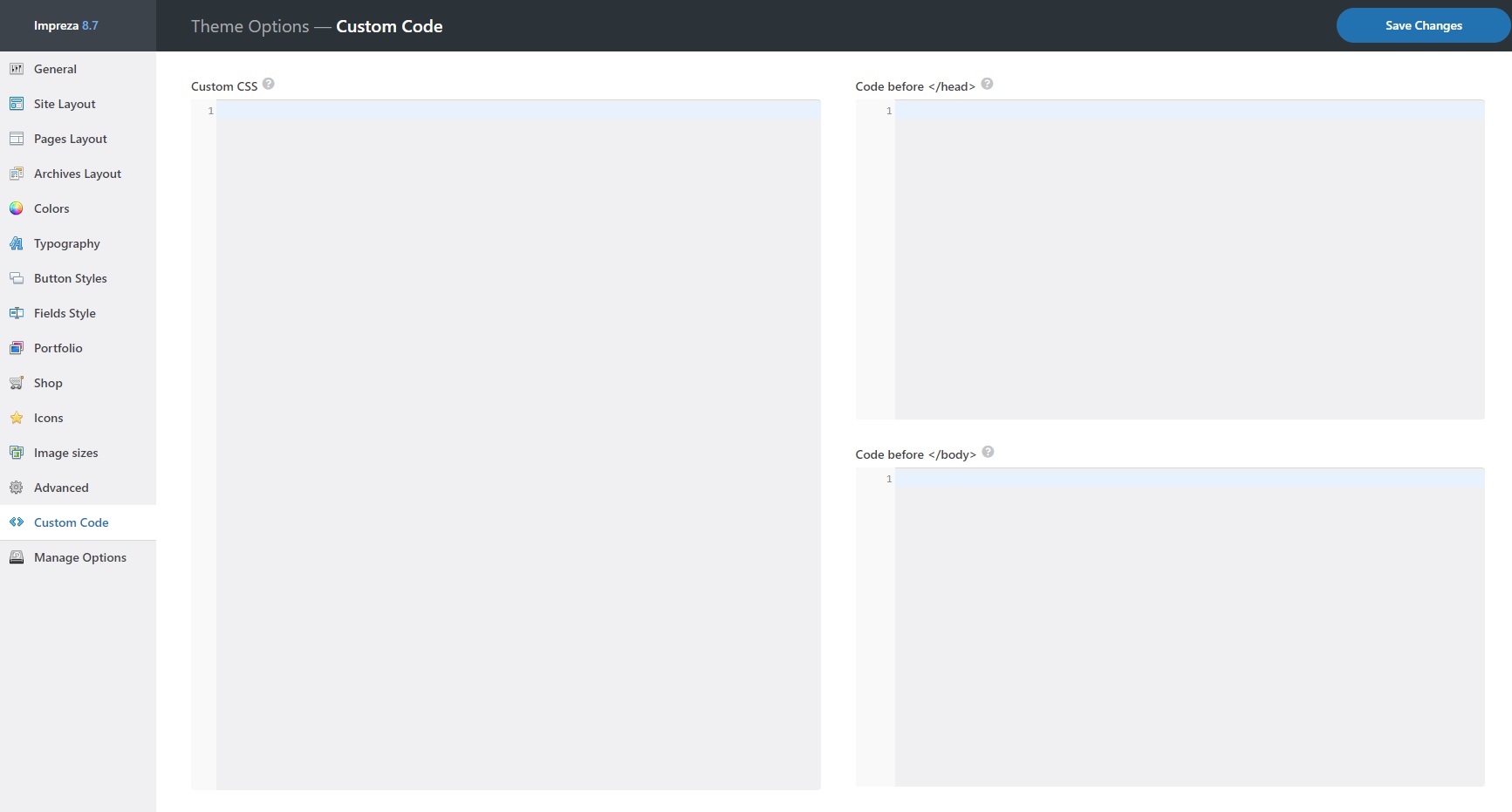
Task: Click the Image sizes sidebar icon
Action: coord(17,453)
